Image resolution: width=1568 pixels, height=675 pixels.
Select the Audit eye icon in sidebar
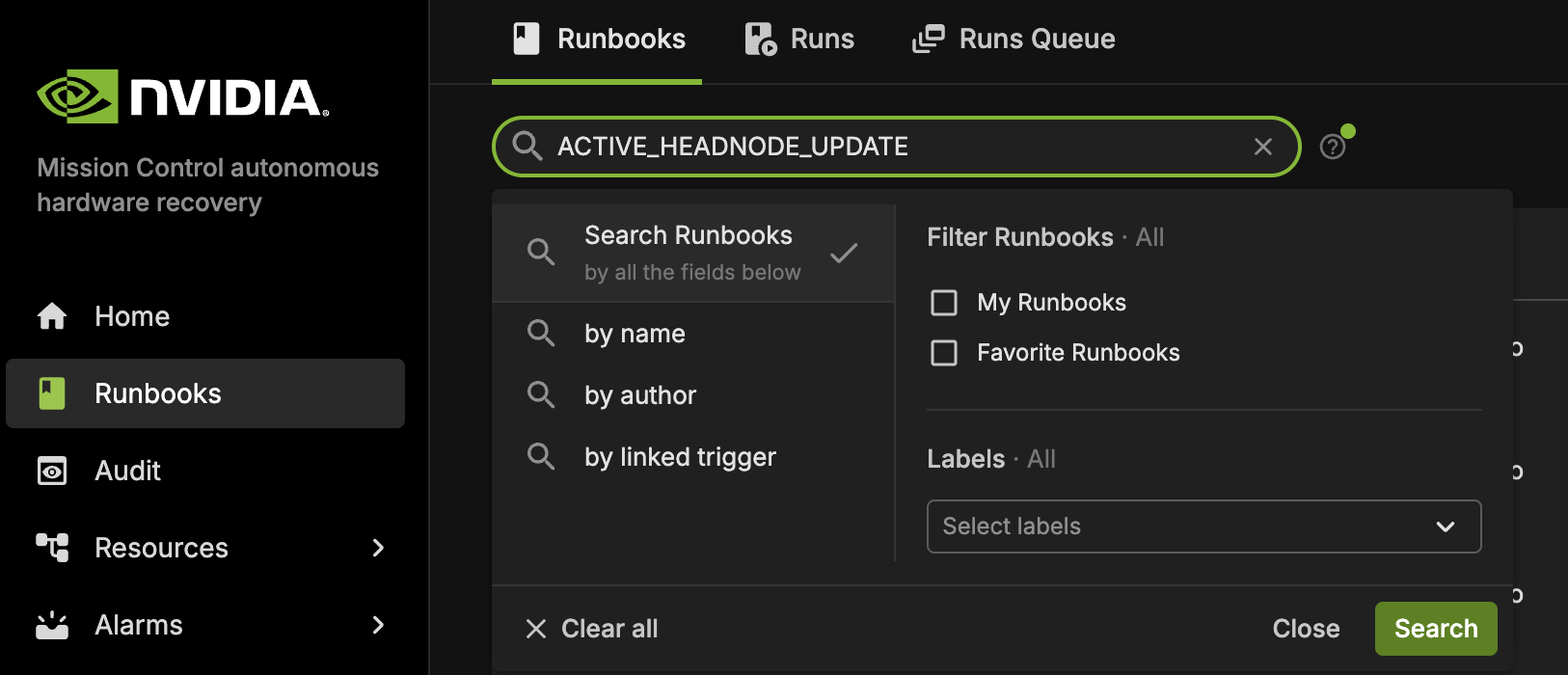[52, 471]
